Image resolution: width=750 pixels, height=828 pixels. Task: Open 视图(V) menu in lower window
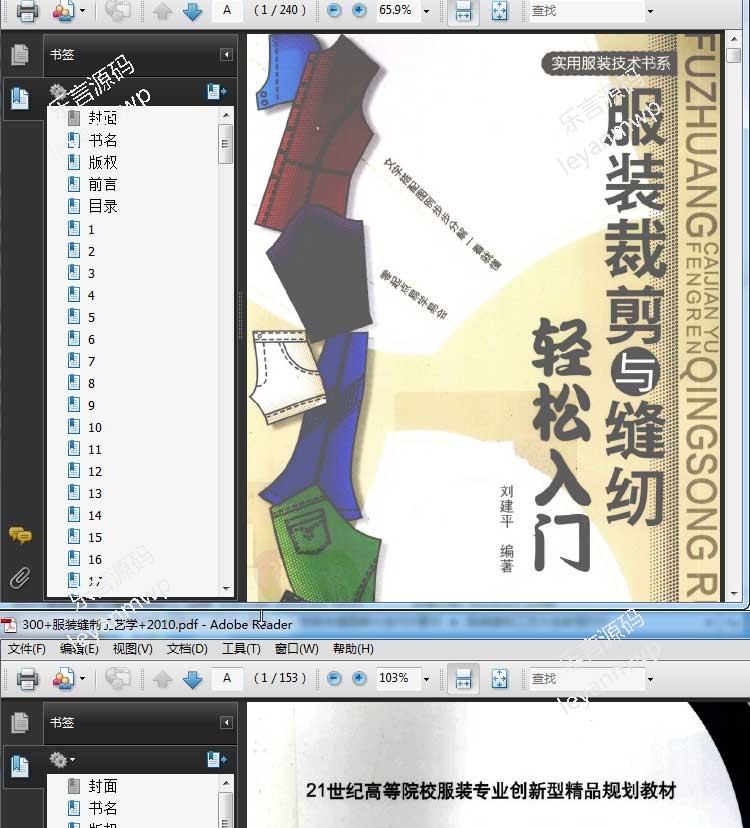point(133,648)
